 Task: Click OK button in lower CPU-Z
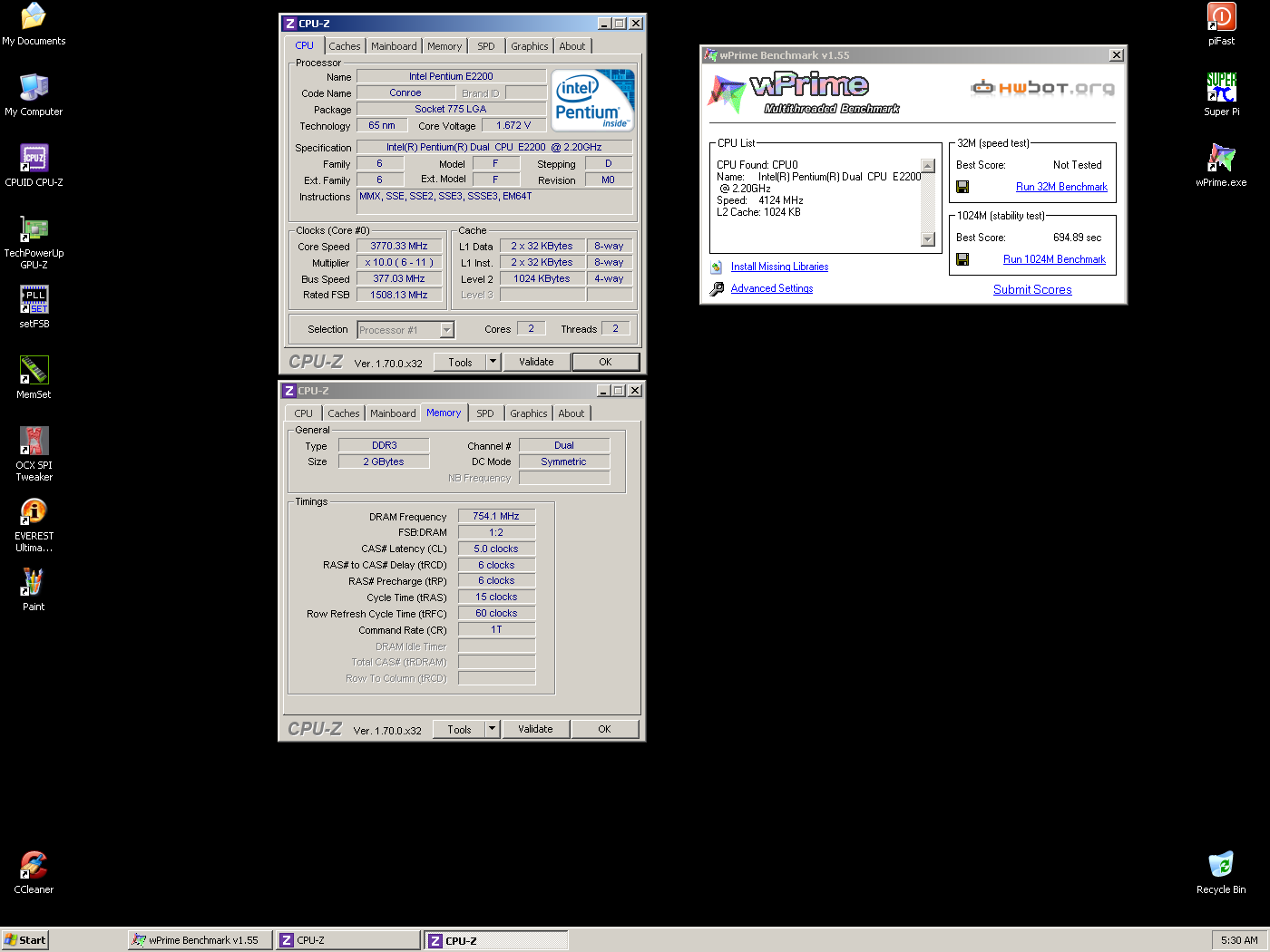(604, 729)
